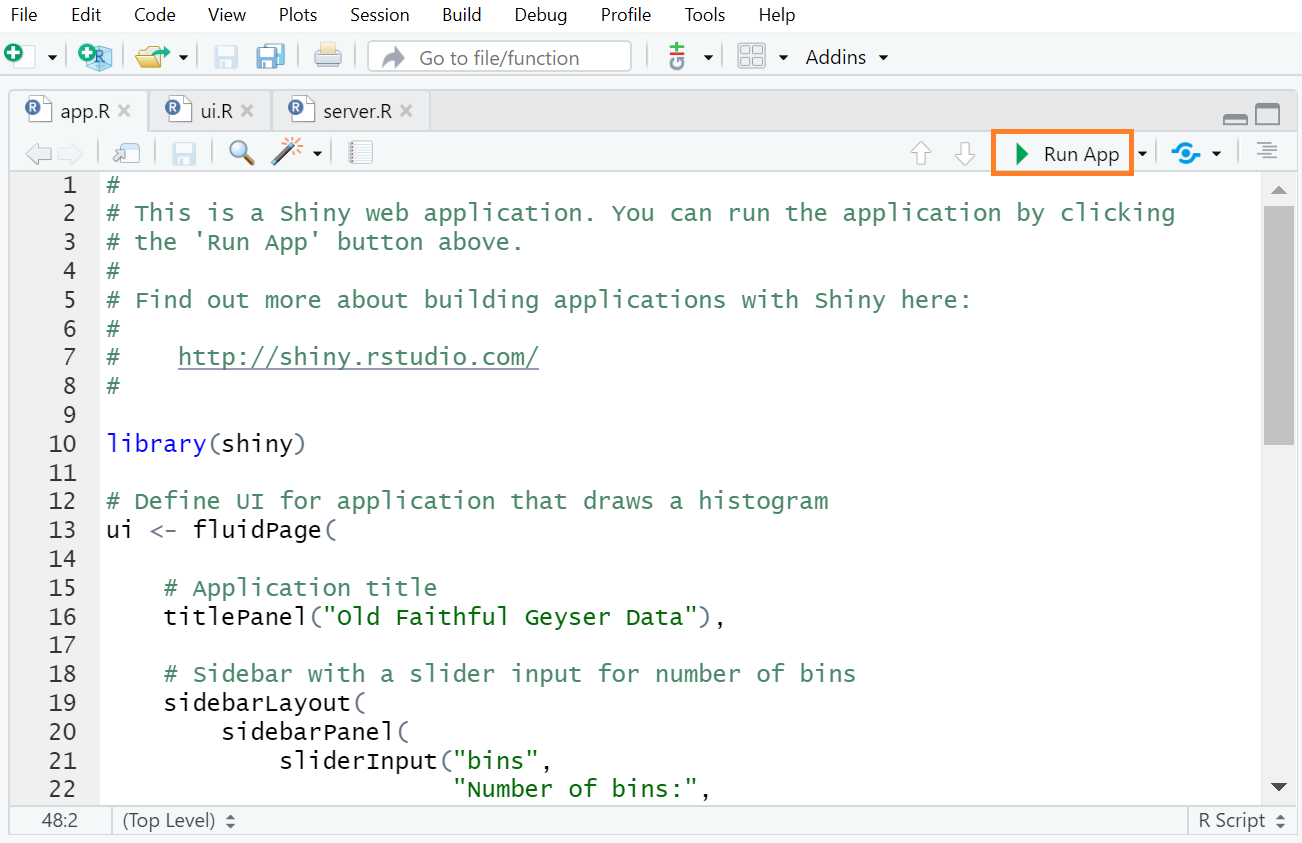Open the shiny.rstudio.com link in code

point(358,357)
